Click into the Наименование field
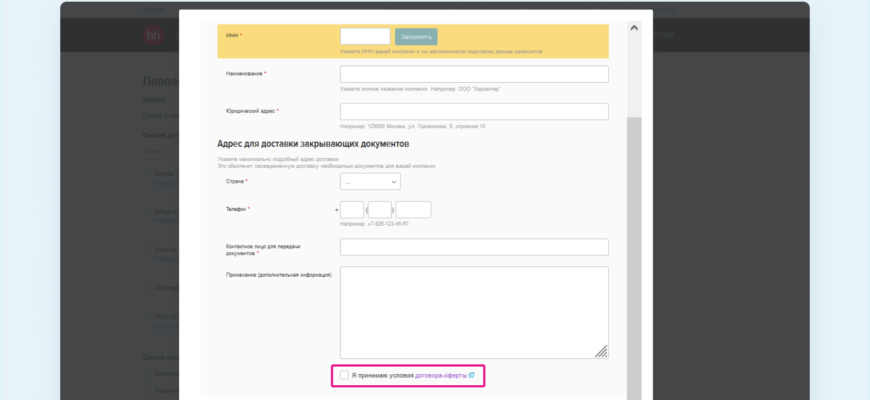 [474, 74]
